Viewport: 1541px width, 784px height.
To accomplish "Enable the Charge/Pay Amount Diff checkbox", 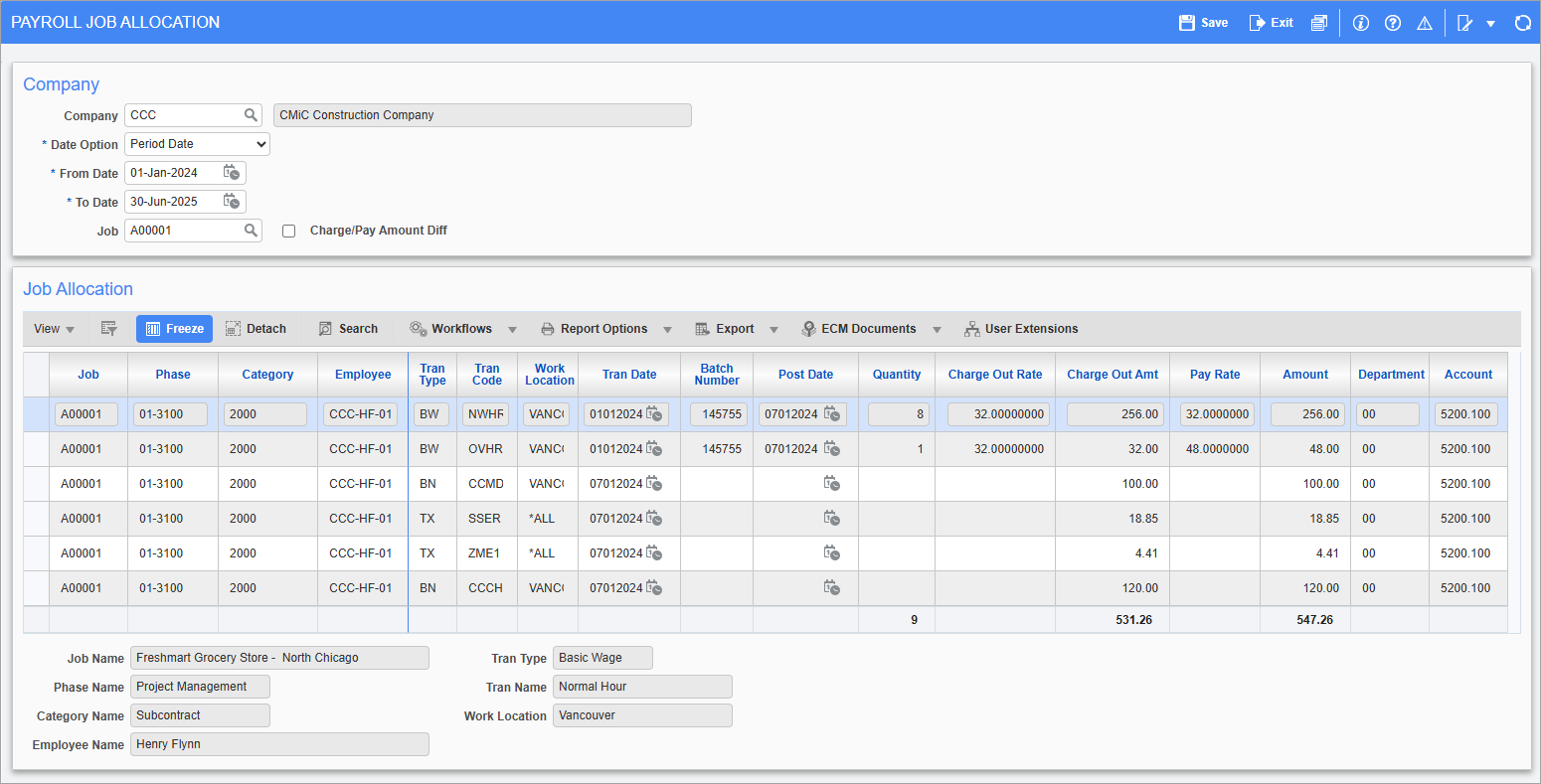I will click(x=288, y=230).
